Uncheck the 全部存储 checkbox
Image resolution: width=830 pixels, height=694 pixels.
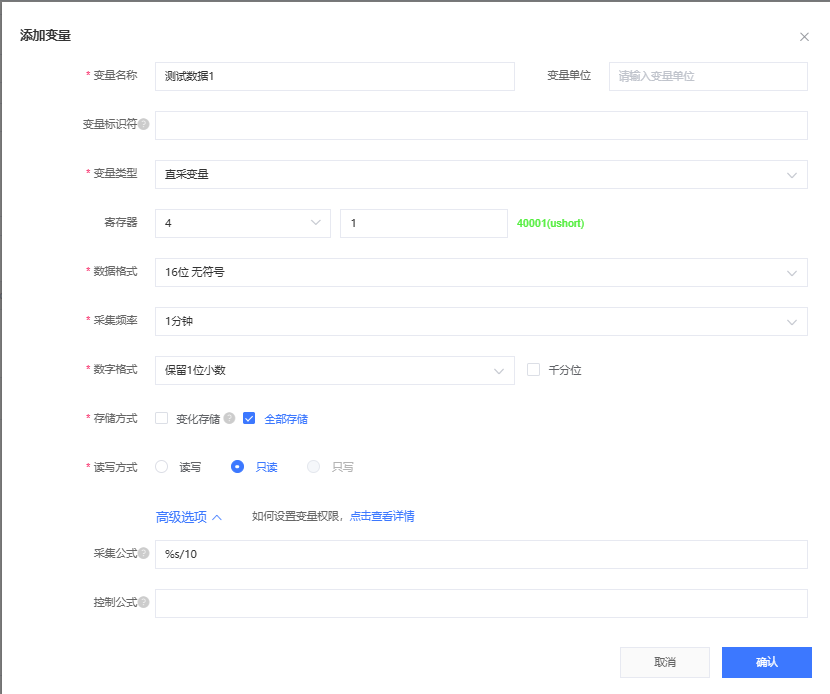coord(249,419)
